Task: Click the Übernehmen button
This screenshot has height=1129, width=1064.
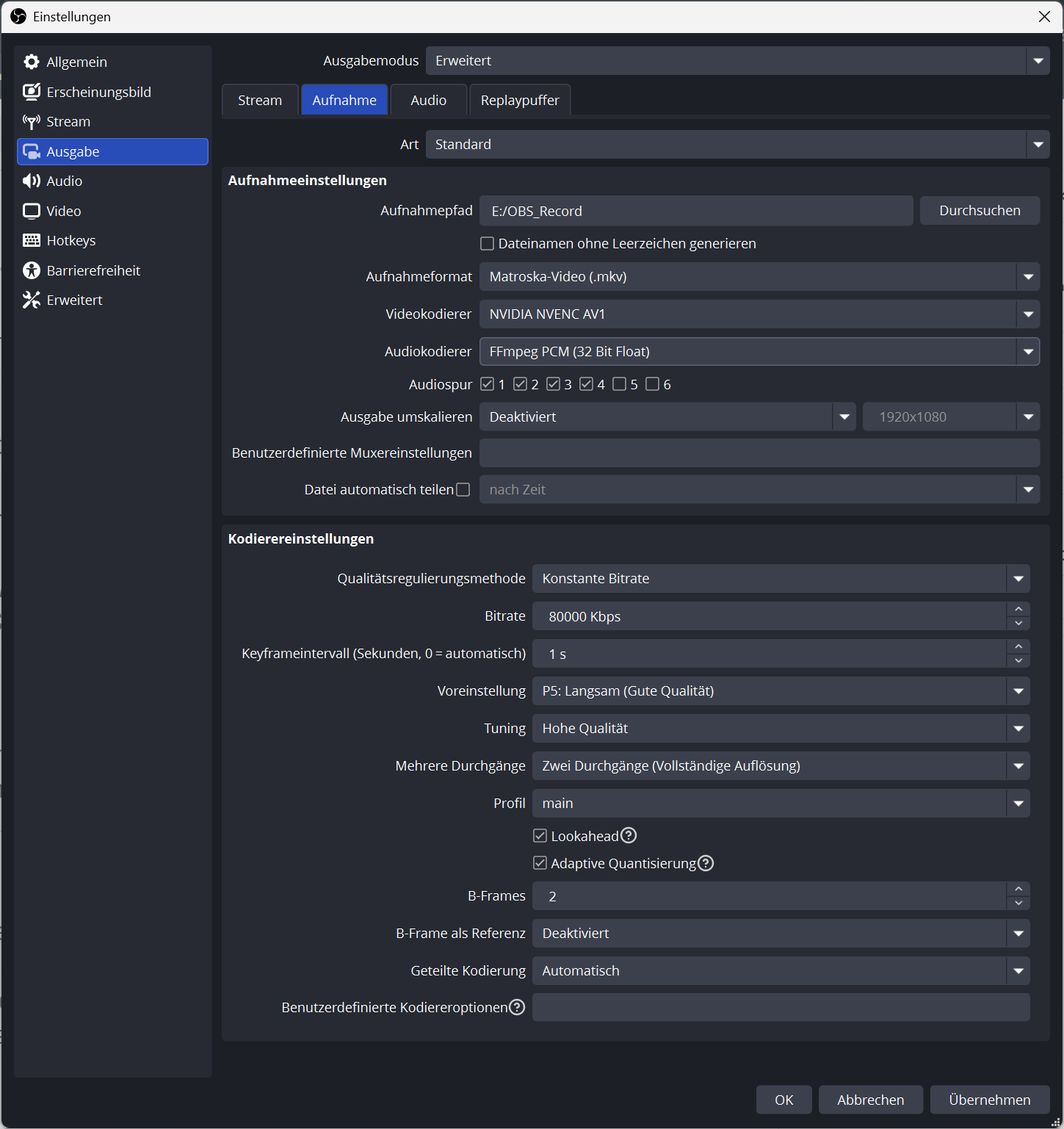Action: click(990, 1100)
